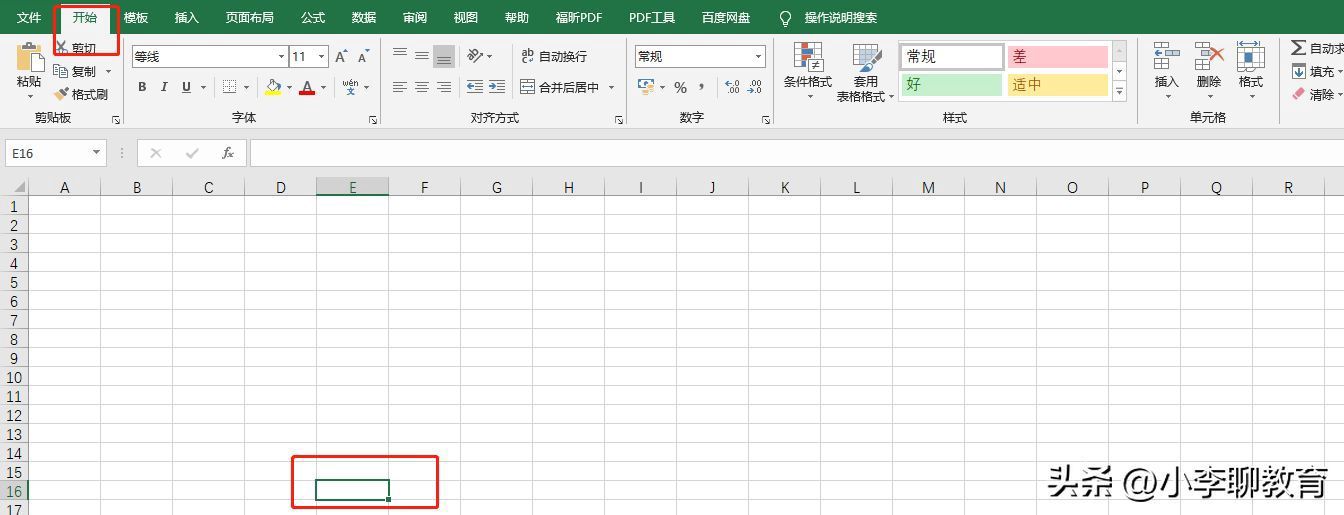
Task: Click the percent style icon
Action: pos(680,87)
